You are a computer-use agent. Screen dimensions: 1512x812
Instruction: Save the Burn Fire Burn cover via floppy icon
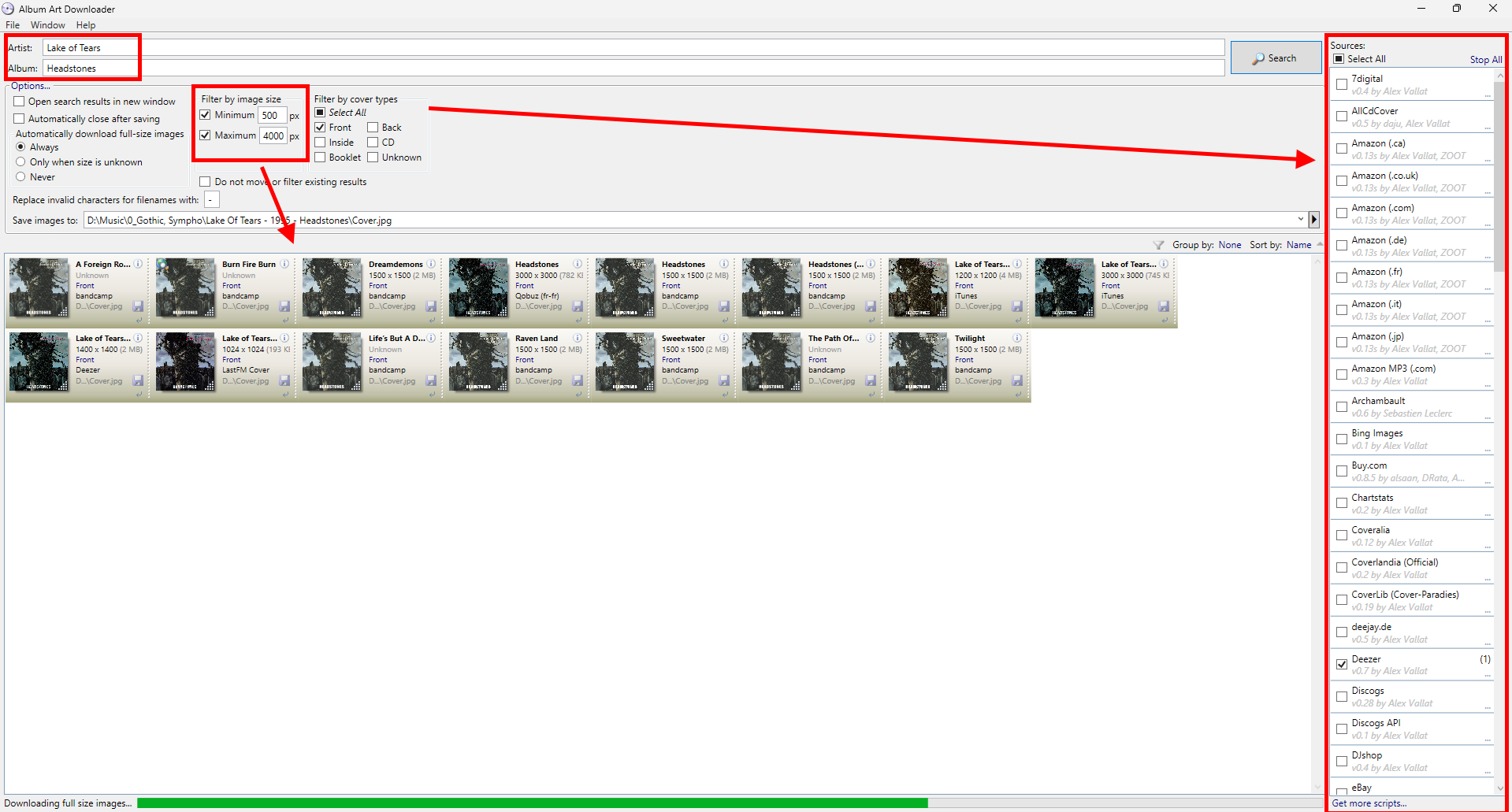[x=284, y=306]
